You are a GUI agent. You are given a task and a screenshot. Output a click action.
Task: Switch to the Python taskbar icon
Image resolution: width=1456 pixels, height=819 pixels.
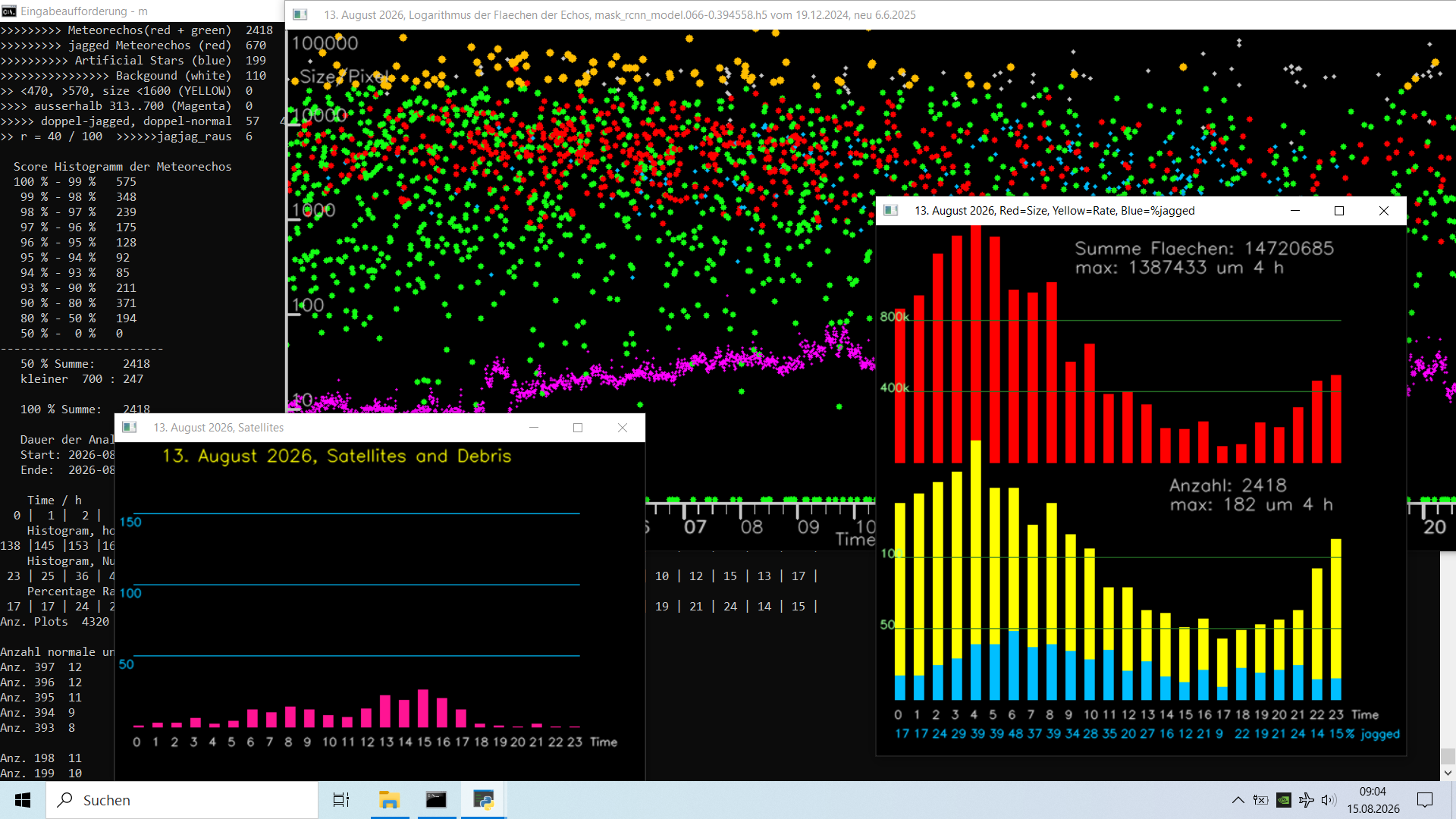coord(483,800)
